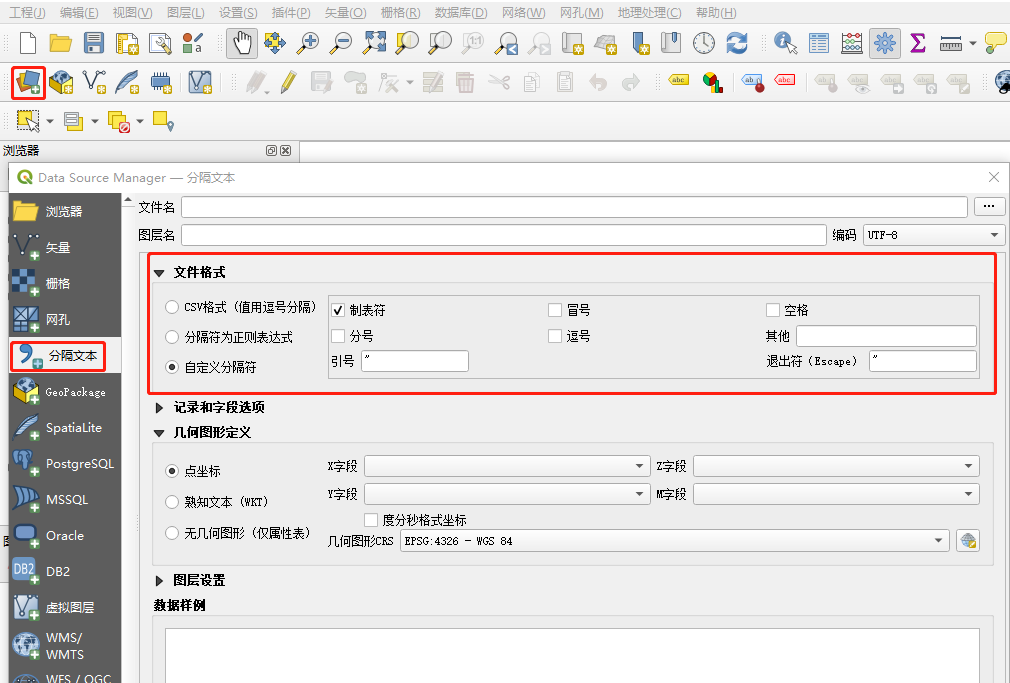Switch to the 矢量 source tab
The width and height of the screenshot is (1010, 683).
[66, 247]
